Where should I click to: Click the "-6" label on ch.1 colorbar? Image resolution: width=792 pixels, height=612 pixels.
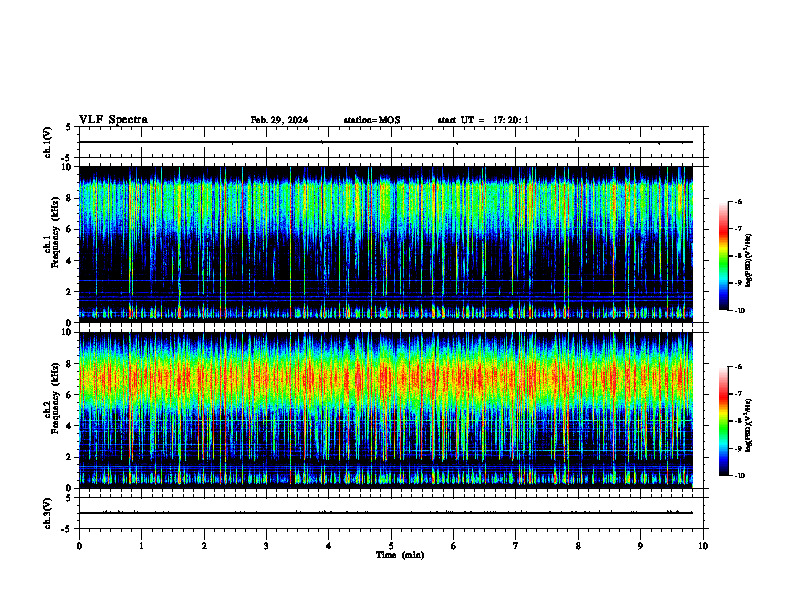[x=739, y=202]
